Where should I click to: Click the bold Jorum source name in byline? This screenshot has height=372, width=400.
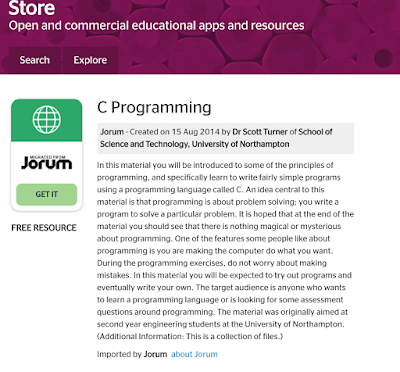point(112,132)
